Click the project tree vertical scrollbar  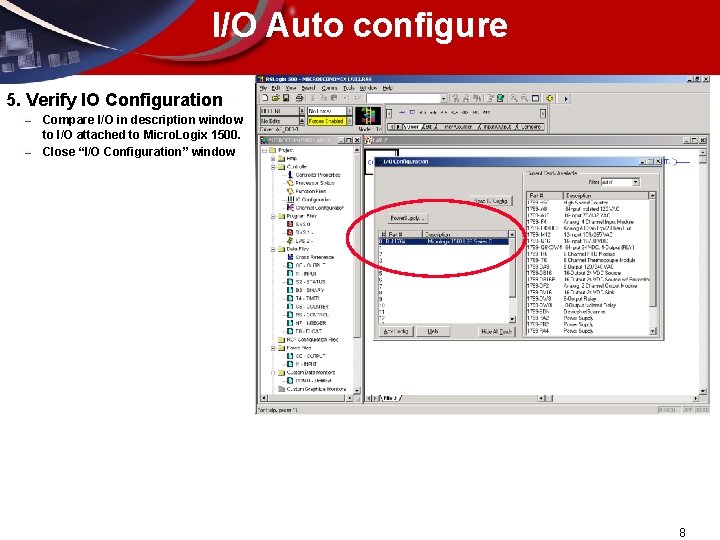point(357,271)
